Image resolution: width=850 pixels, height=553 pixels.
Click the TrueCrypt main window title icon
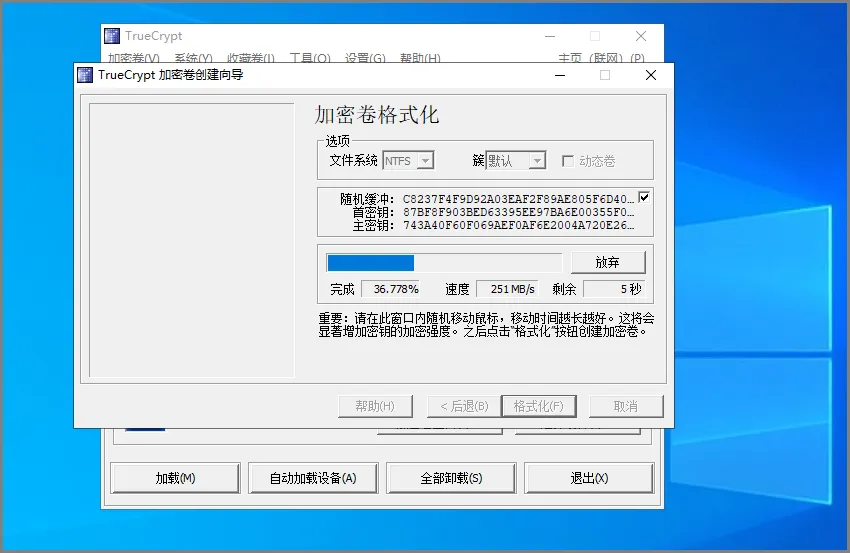pyautogui.click(x=112, y=36)
